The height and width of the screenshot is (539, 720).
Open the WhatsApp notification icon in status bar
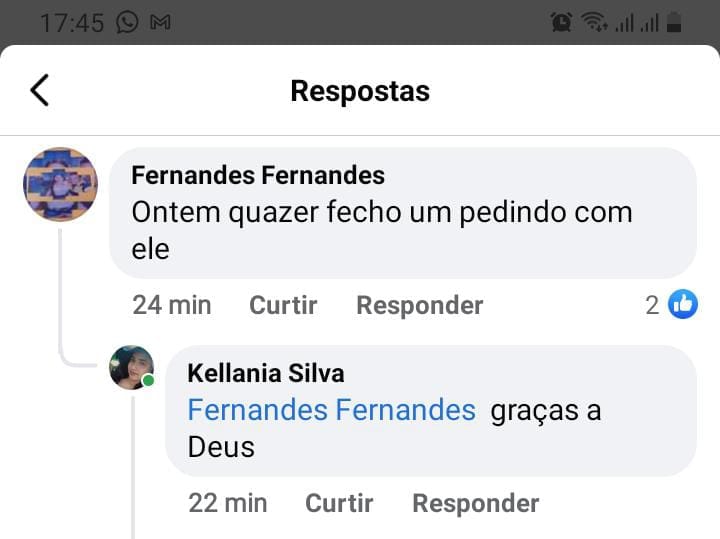coord(127,22)
